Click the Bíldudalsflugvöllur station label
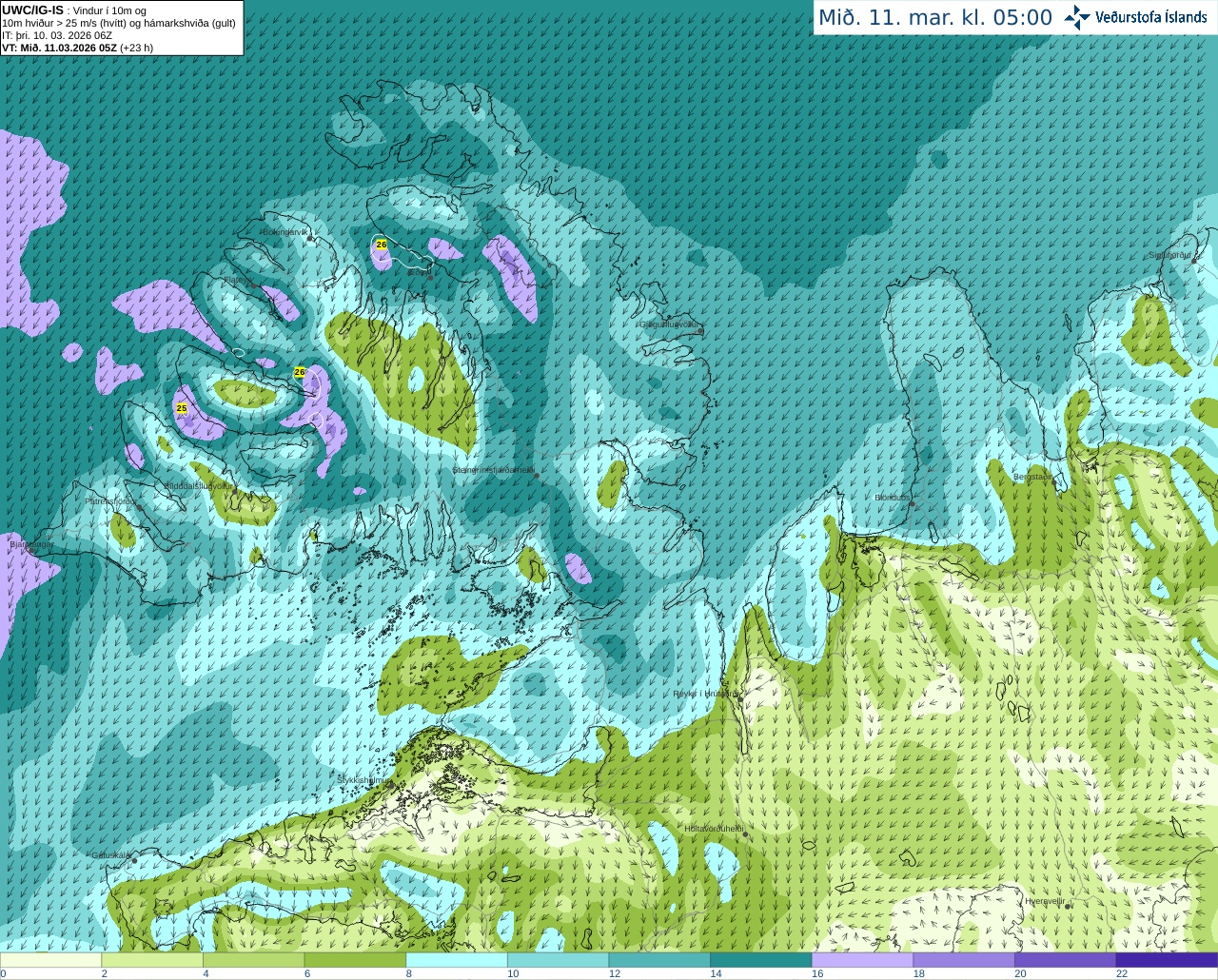The height and width of the screenshot is (980, 1218). (197, 485)
